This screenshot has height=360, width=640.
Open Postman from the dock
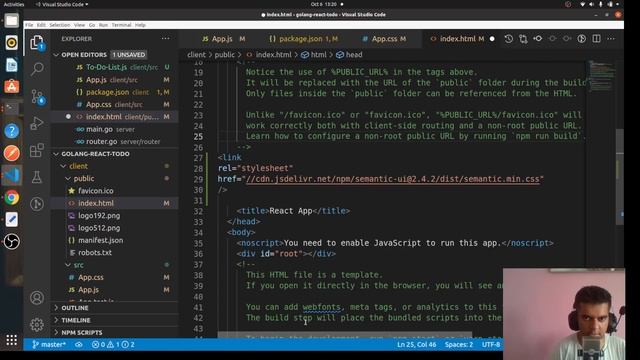click(x=11, y=153)
